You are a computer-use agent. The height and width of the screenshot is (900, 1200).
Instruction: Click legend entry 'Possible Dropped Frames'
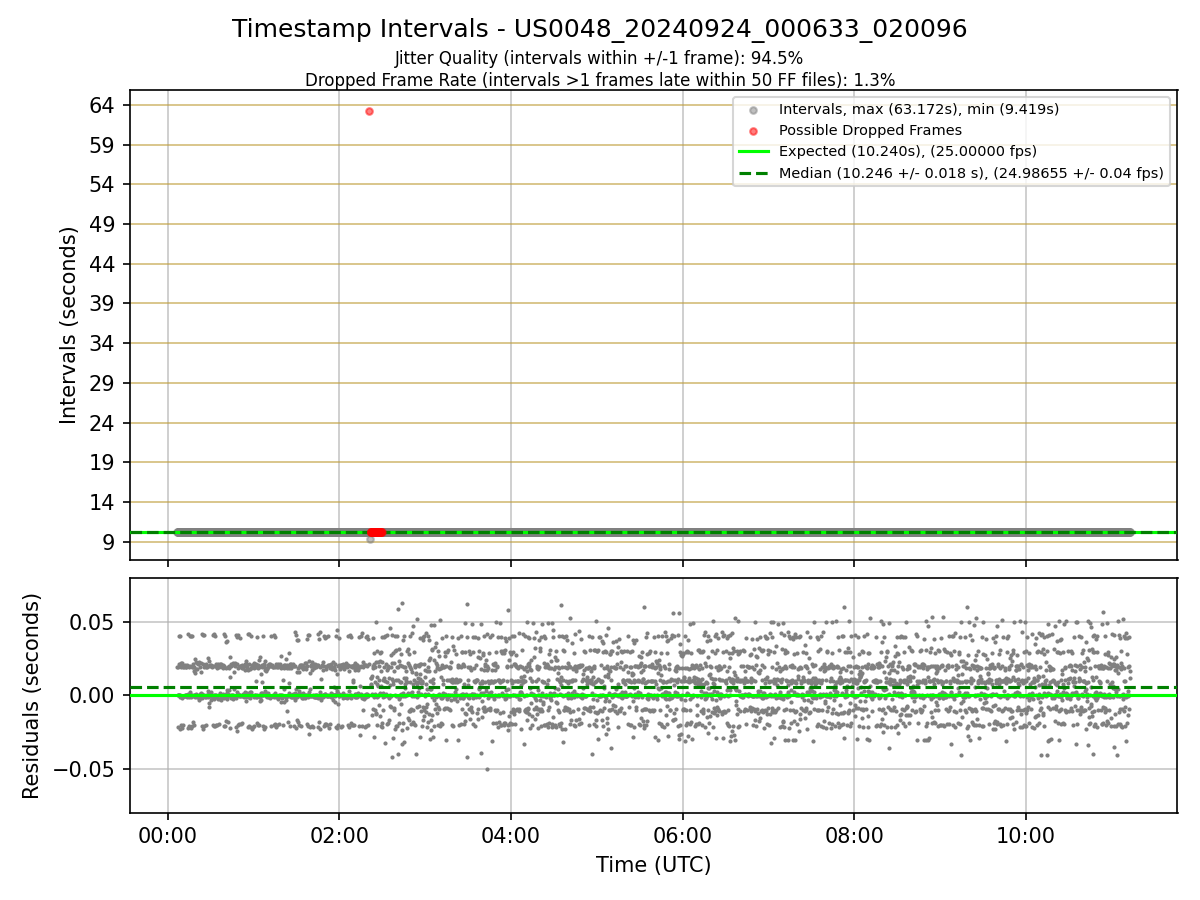(870, 130)
